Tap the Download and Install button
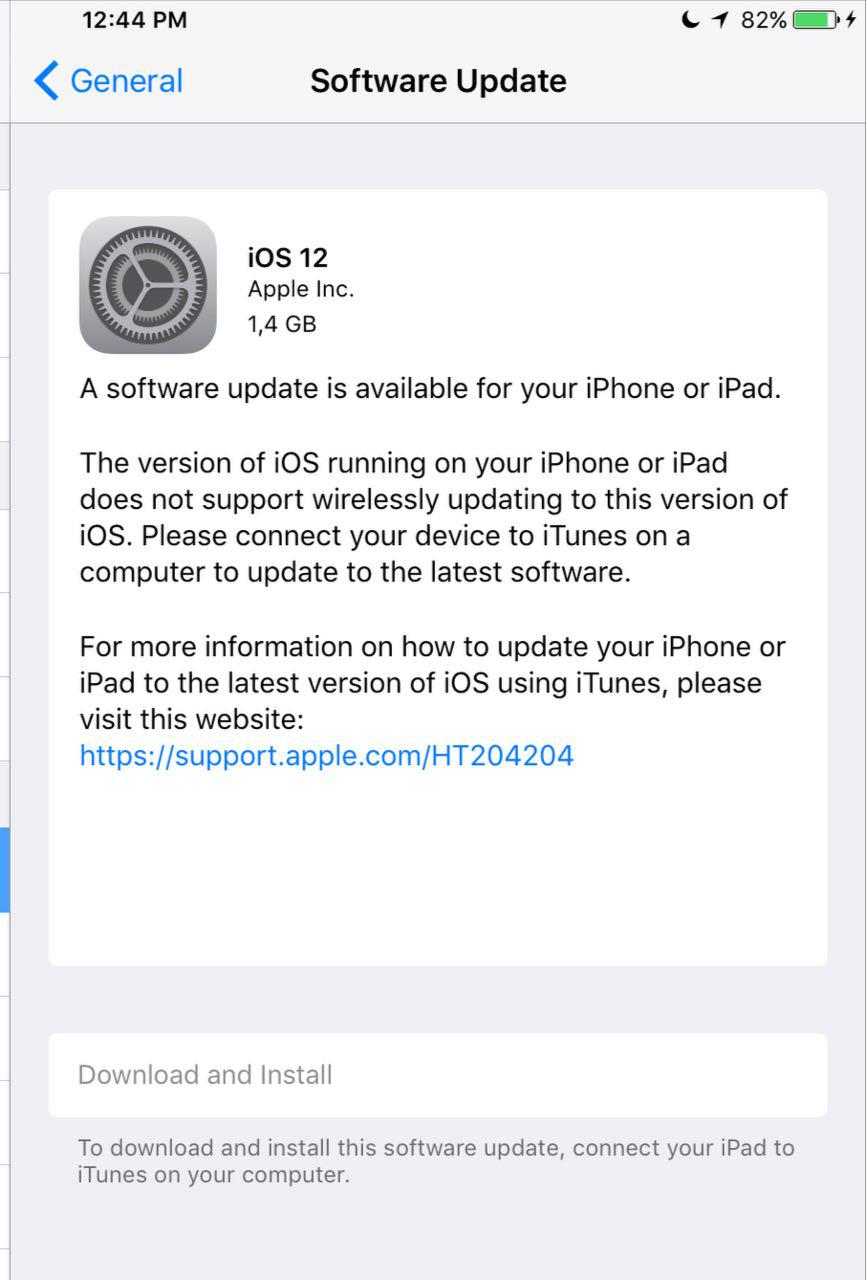Image resolution: width=866 pixels, height=1280 pixels. coord(438,1075)
